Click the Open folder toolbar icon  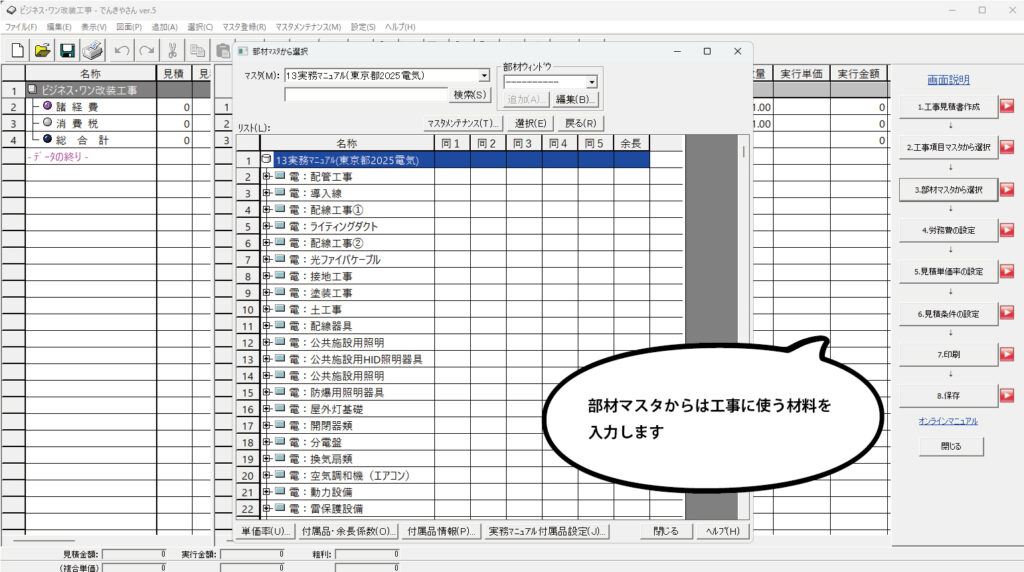pyautogui.click(x=42, y=50)
